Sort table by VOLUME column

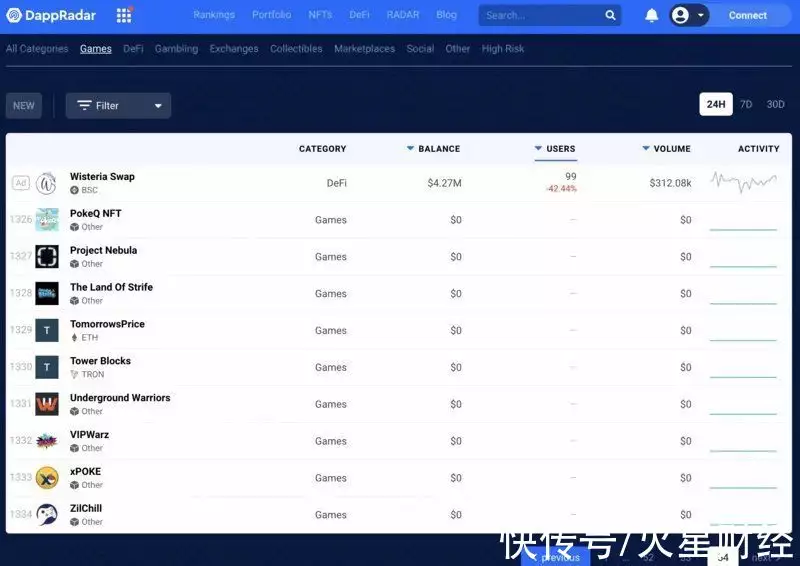666,149
